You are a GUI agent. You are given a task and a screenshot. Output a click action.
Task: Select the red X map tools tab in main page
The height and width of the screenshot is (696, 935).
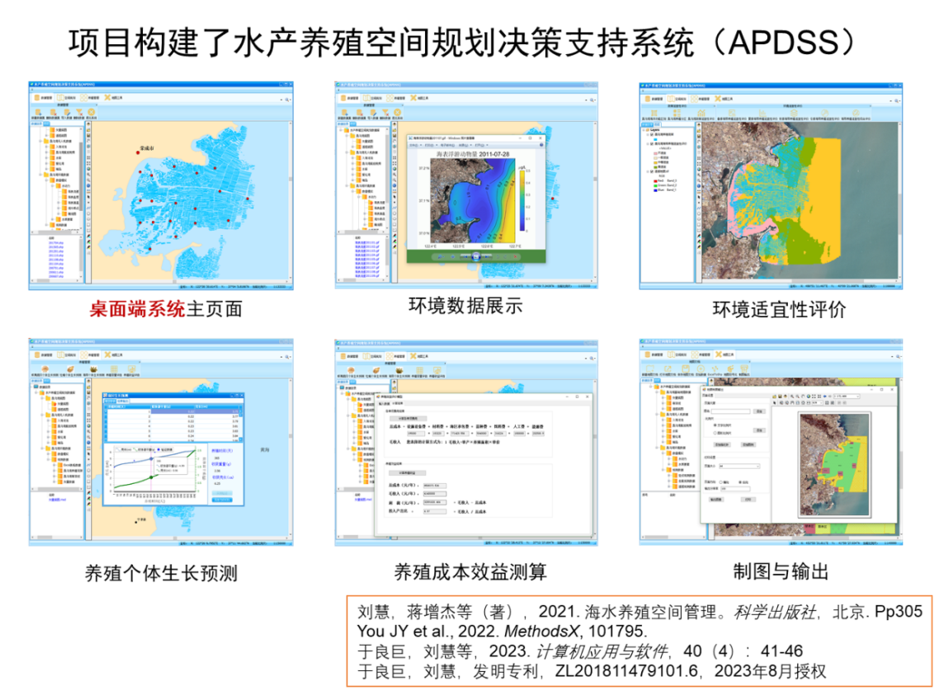107,98
